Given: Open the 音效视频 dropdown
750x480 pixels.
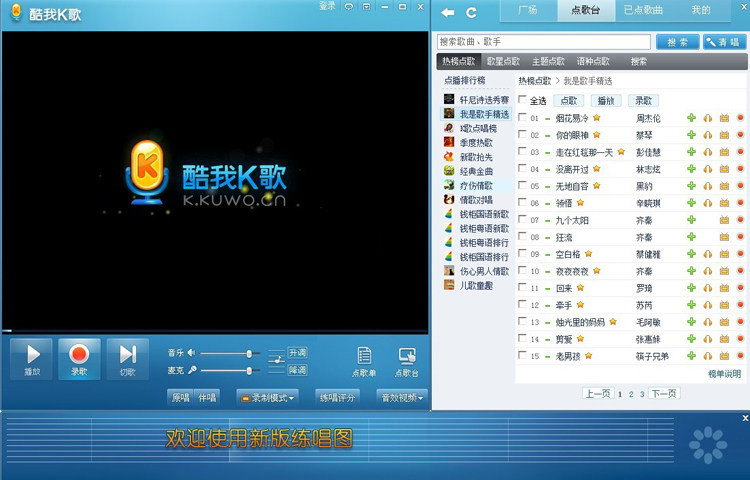Looking at the screenshot, I should 402,398.
